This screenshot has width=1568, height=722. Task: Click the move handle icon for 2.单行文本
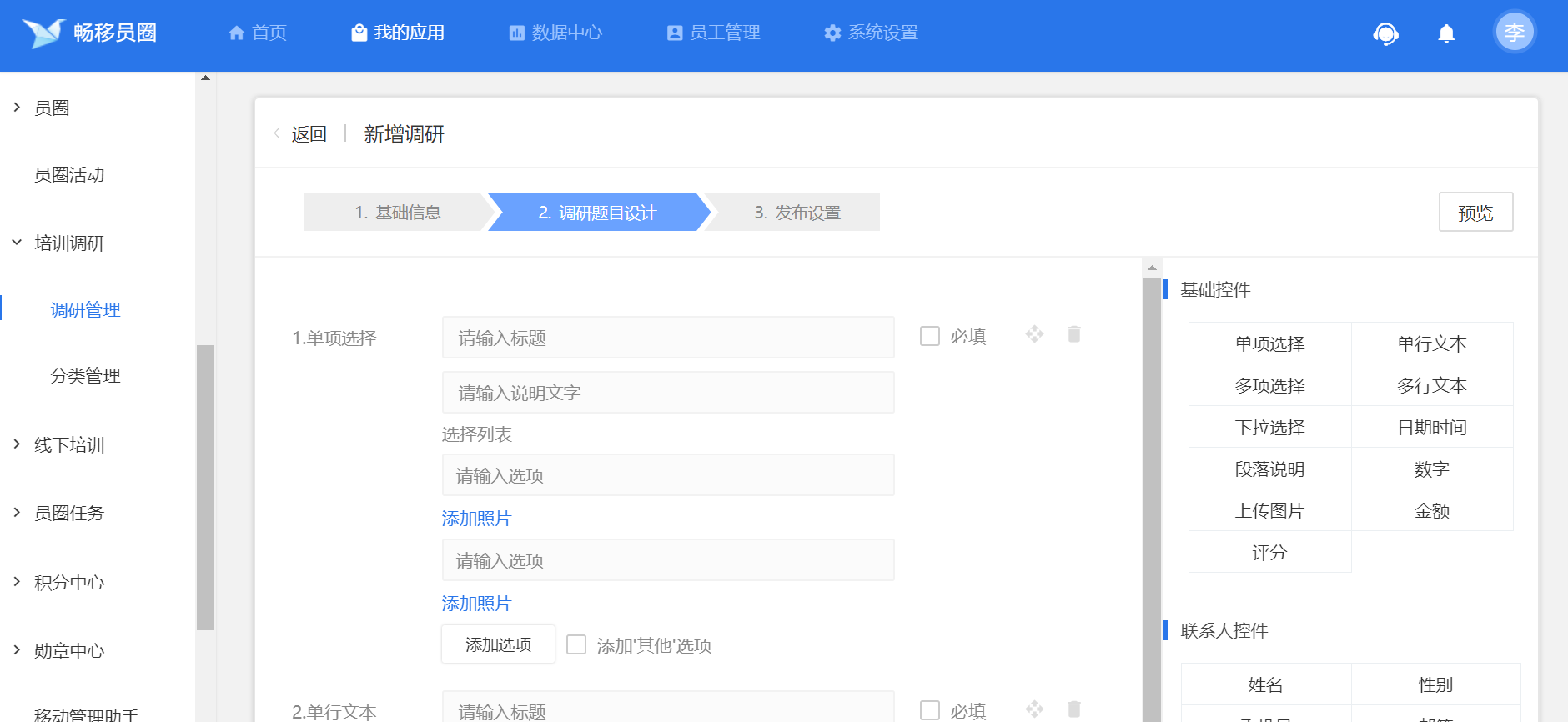pos(1035,709)
